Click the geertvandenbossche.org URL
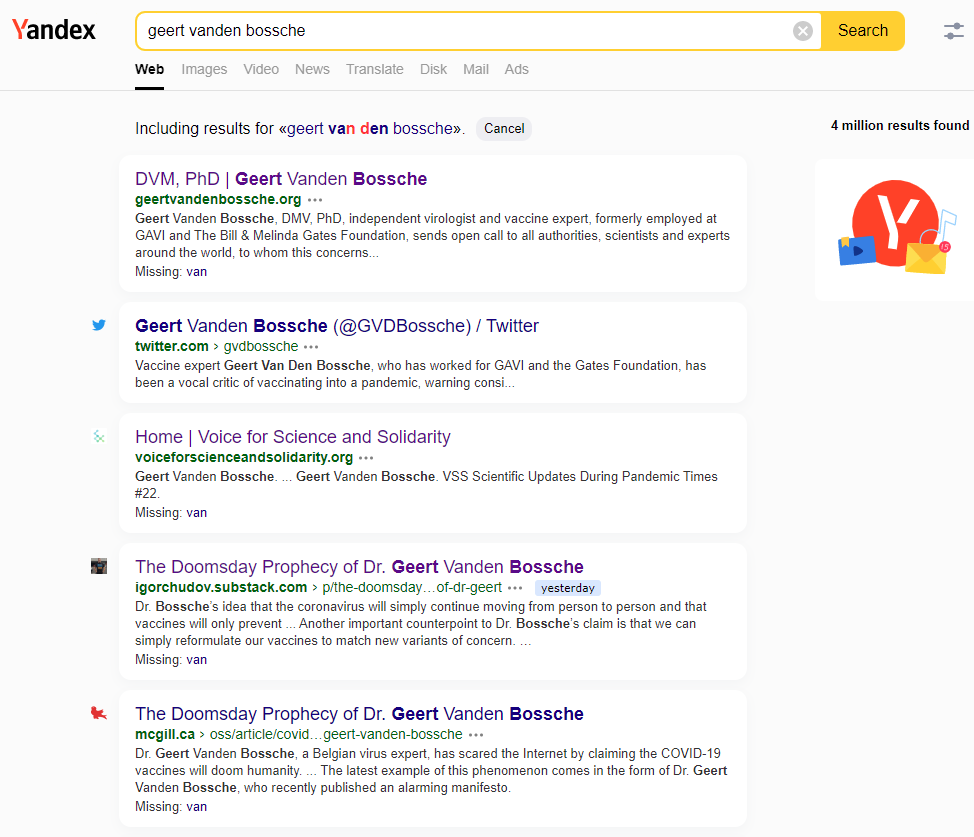 click(218, 199)
